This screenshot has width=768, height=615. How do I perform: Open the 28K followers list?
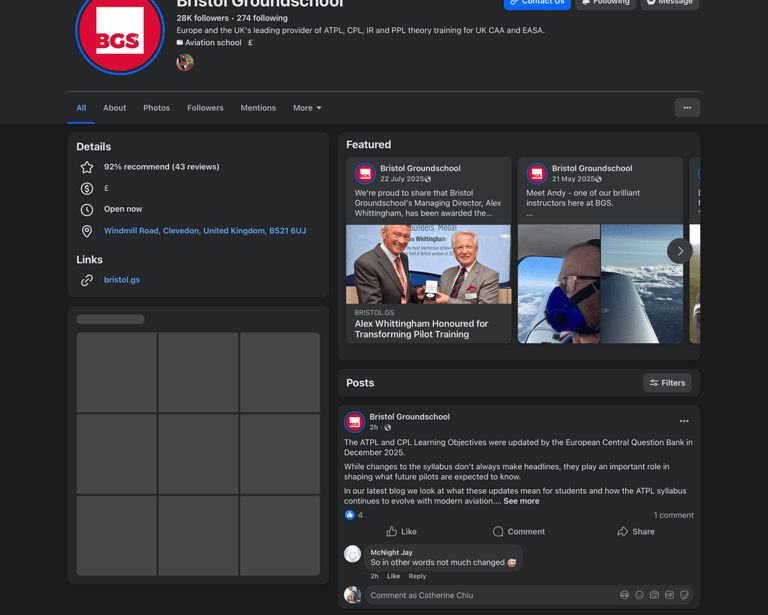click(202, 18)
